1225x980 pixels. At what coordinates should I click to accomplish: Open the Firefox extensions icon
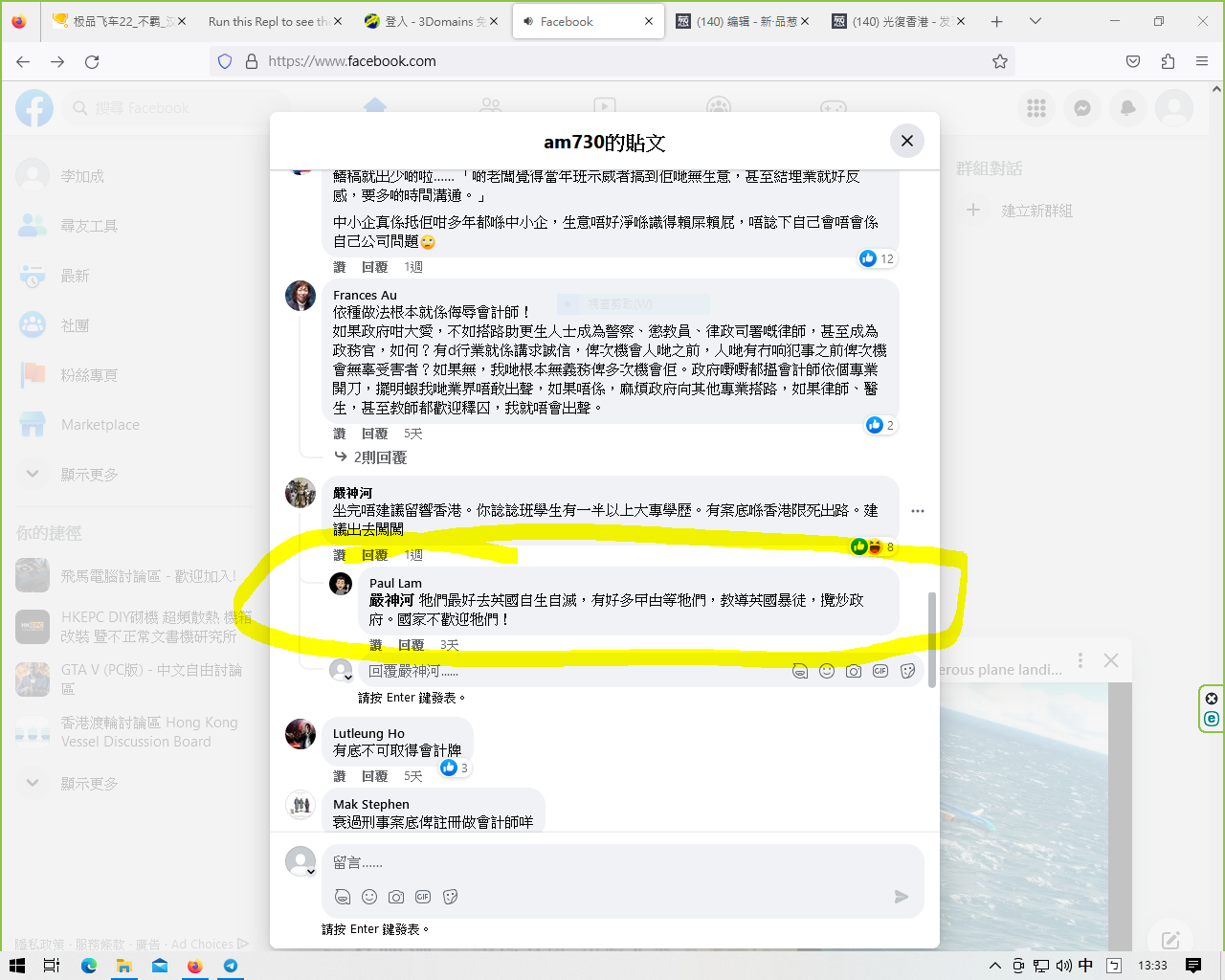(x=1168, y=61)
